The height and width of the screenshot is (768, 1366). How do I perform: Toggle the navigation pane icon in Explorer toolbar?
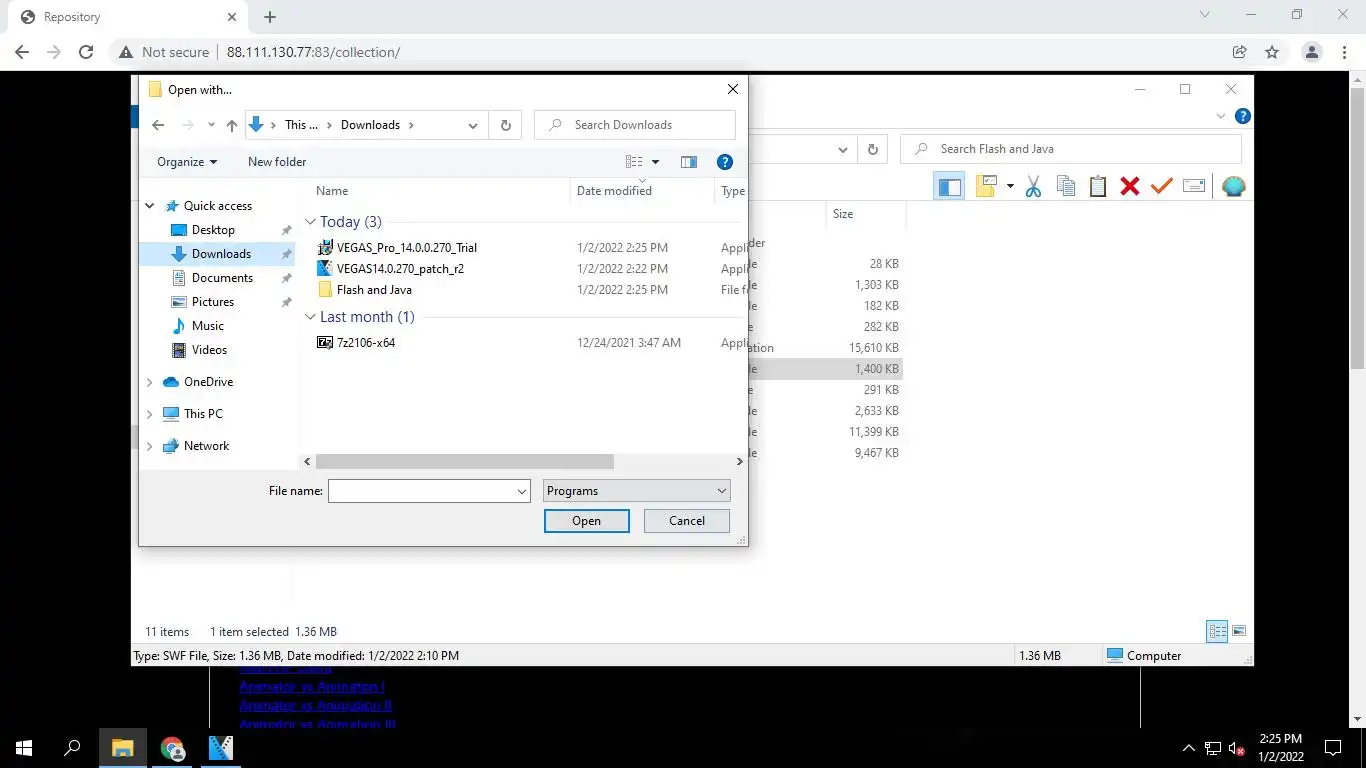(x=950, y=186)
